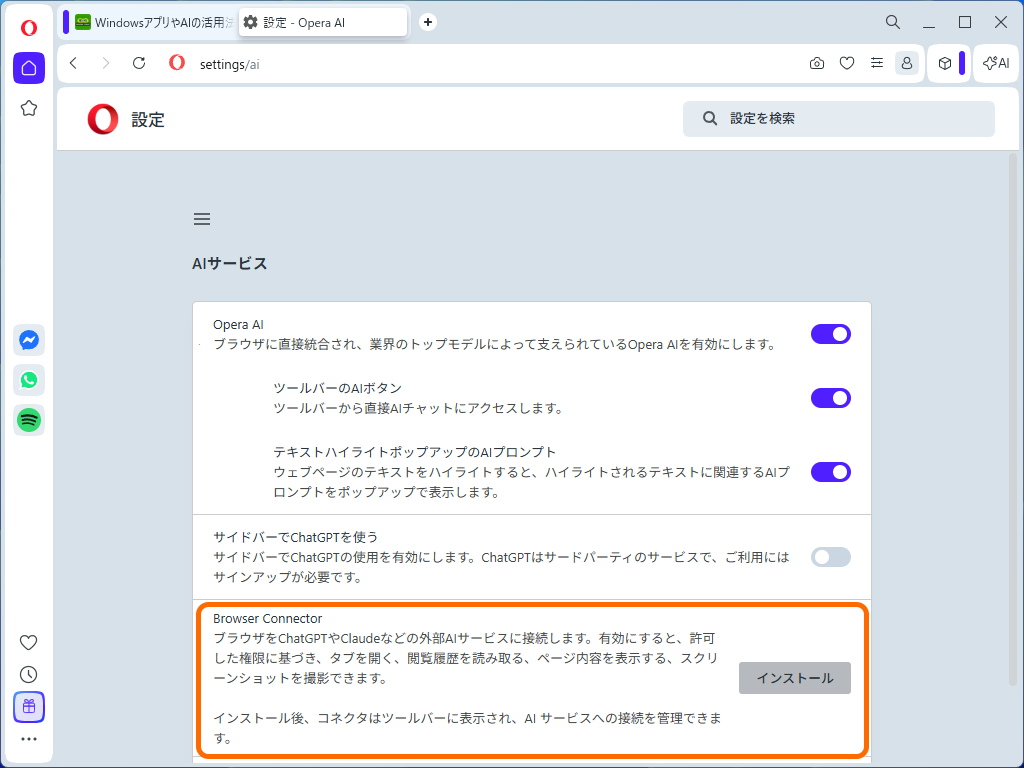Disable the Opera AI toggle
This screenshot has width=1024, height=768.
[x=830, y=334]
